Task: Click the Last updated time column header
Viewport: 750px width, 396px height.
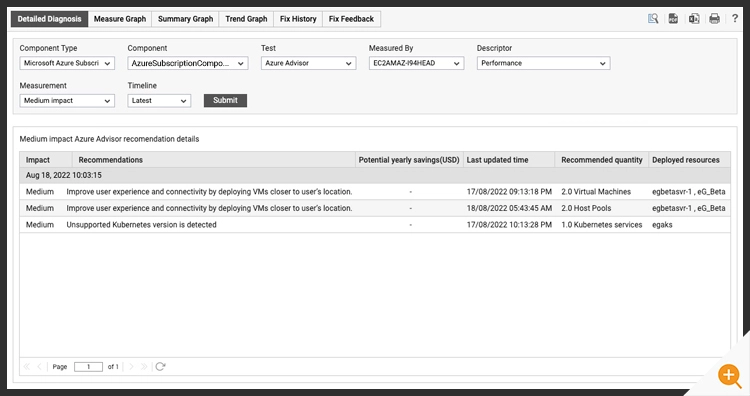Action: (509, 160)
